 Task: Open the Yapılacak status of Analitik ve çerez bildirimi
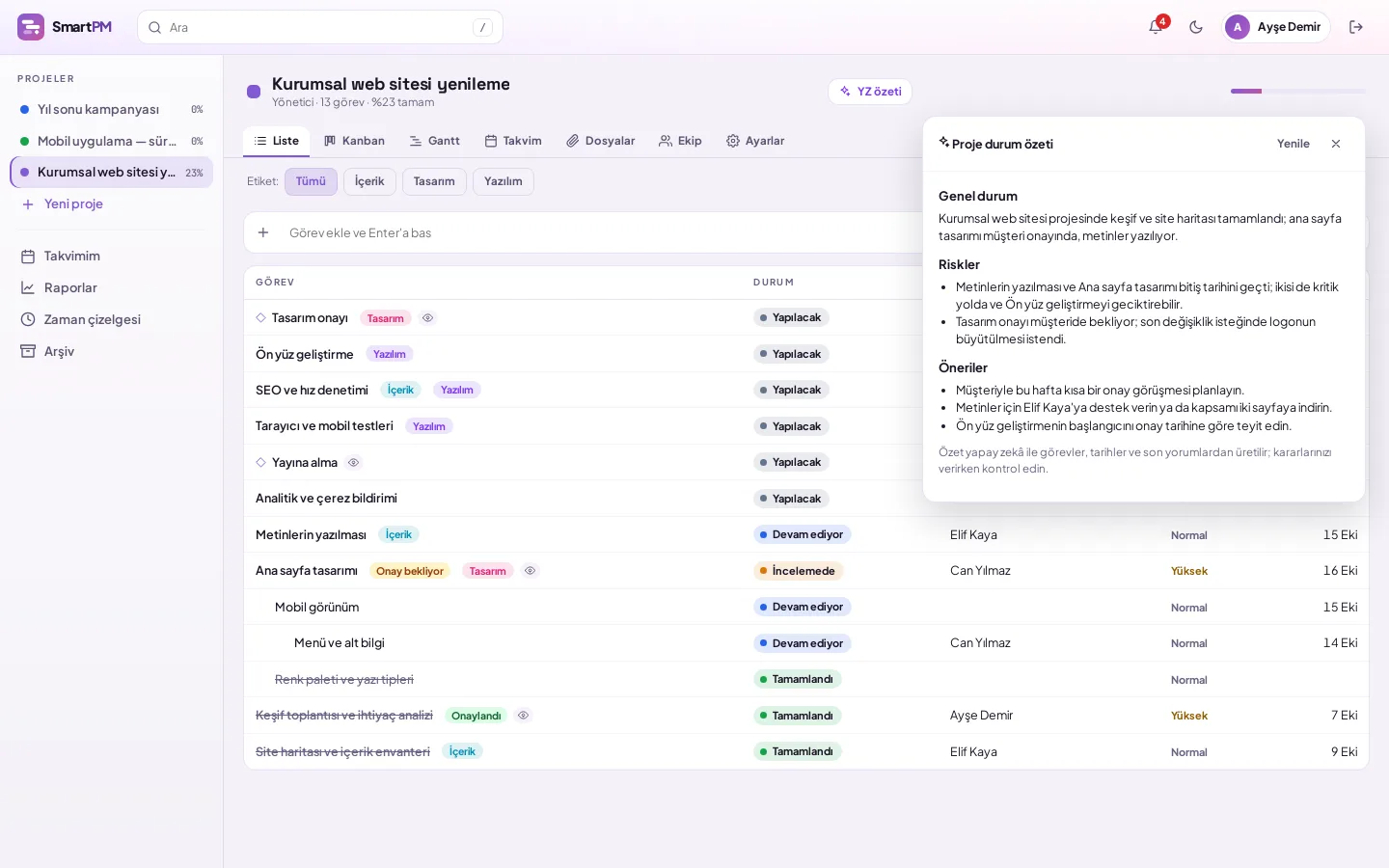(x=791, y=499)
